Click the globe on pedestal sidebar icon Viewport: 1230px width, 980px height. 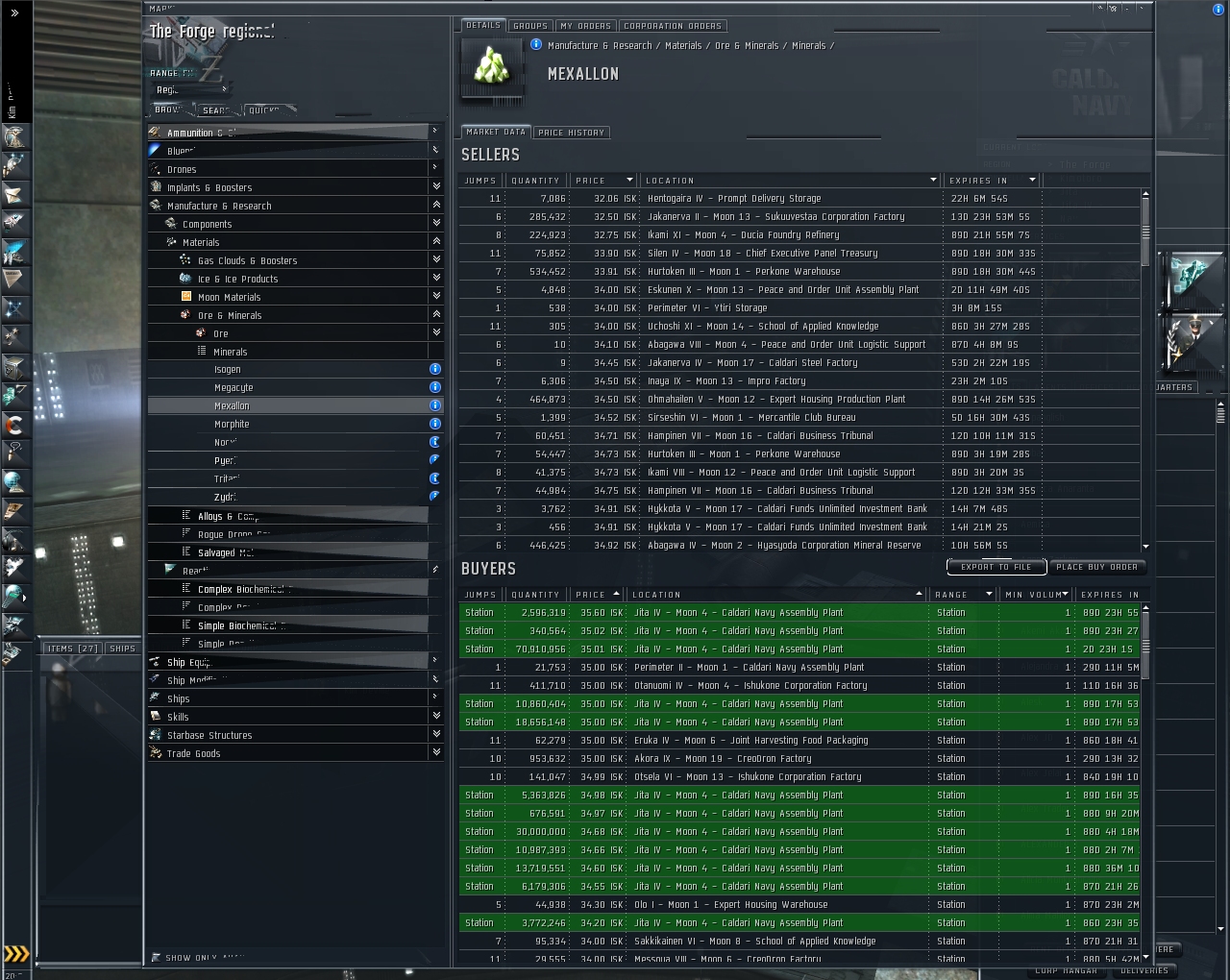coord(13,481)
